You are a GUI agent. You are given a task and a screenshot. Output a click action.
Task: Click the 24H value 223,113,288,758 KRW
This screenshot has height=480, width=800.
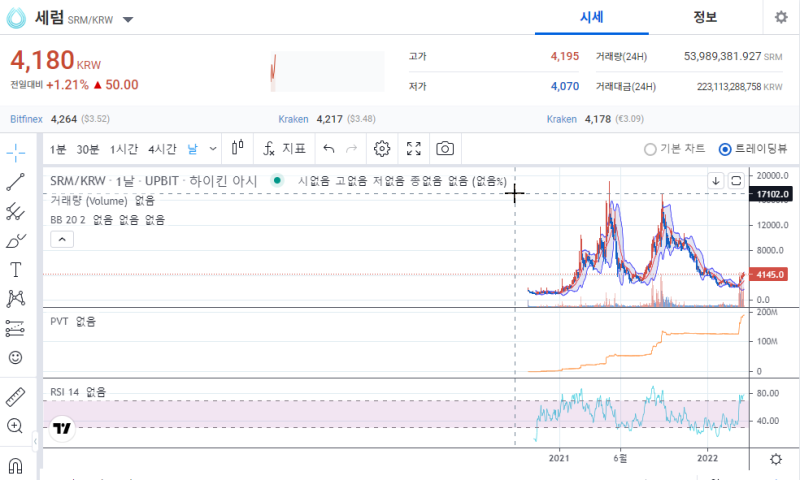pos(740,87)
